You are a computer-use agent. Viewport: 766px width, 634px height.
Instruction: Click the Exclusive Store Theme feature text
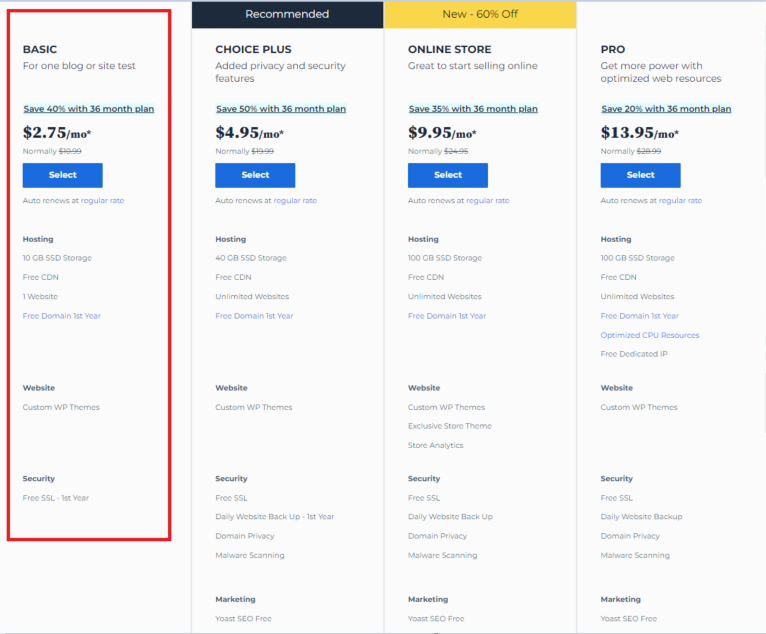tap(449, 426)
